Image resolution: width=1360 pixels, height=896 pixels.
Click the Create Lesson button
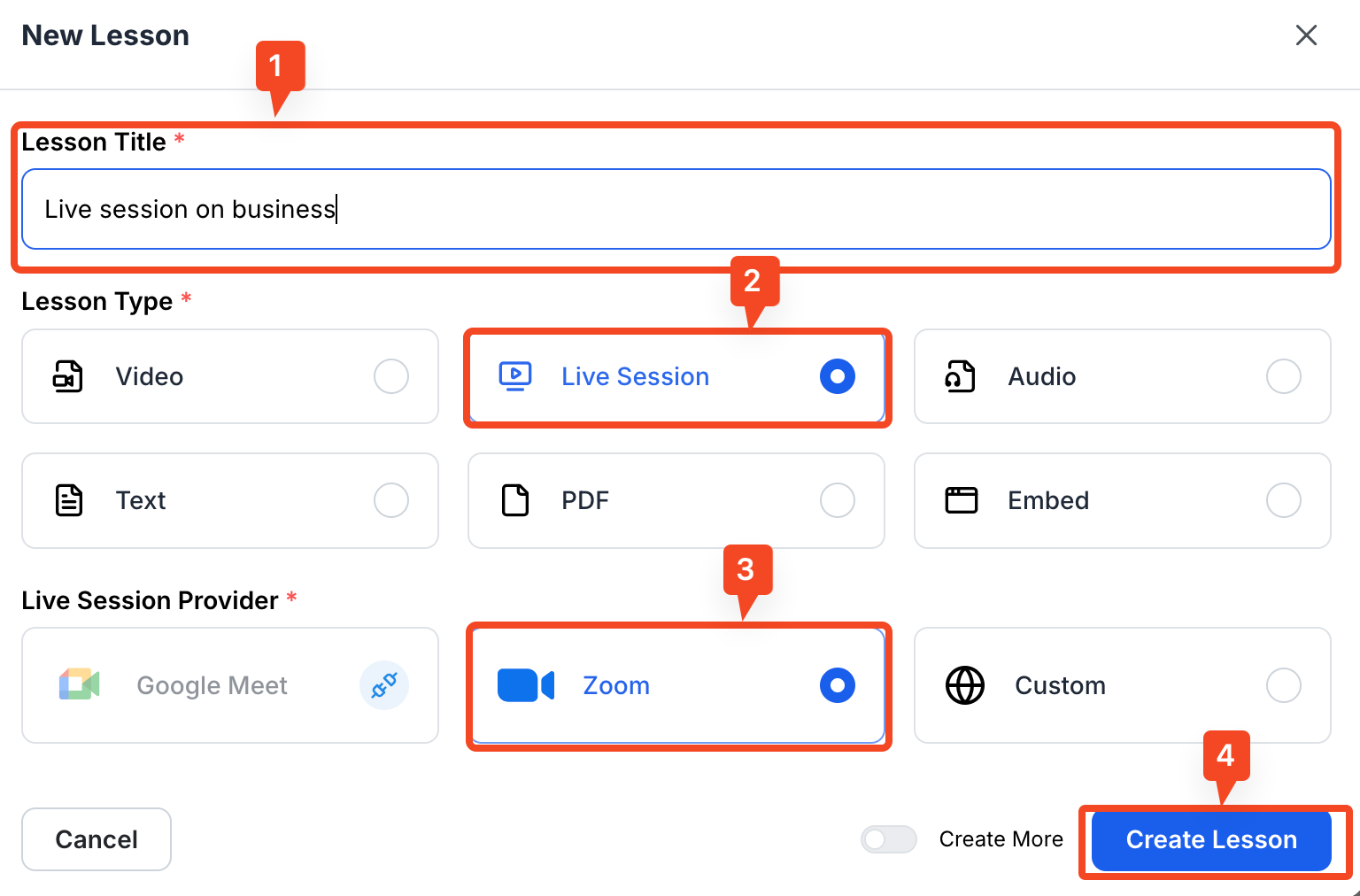click(x=1212, y=839)
